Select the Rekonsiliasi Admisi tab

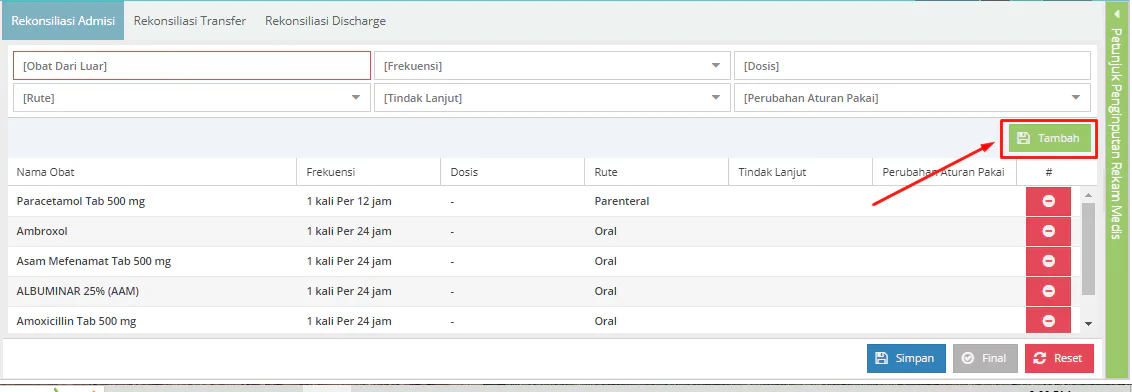tap(63, 21)
